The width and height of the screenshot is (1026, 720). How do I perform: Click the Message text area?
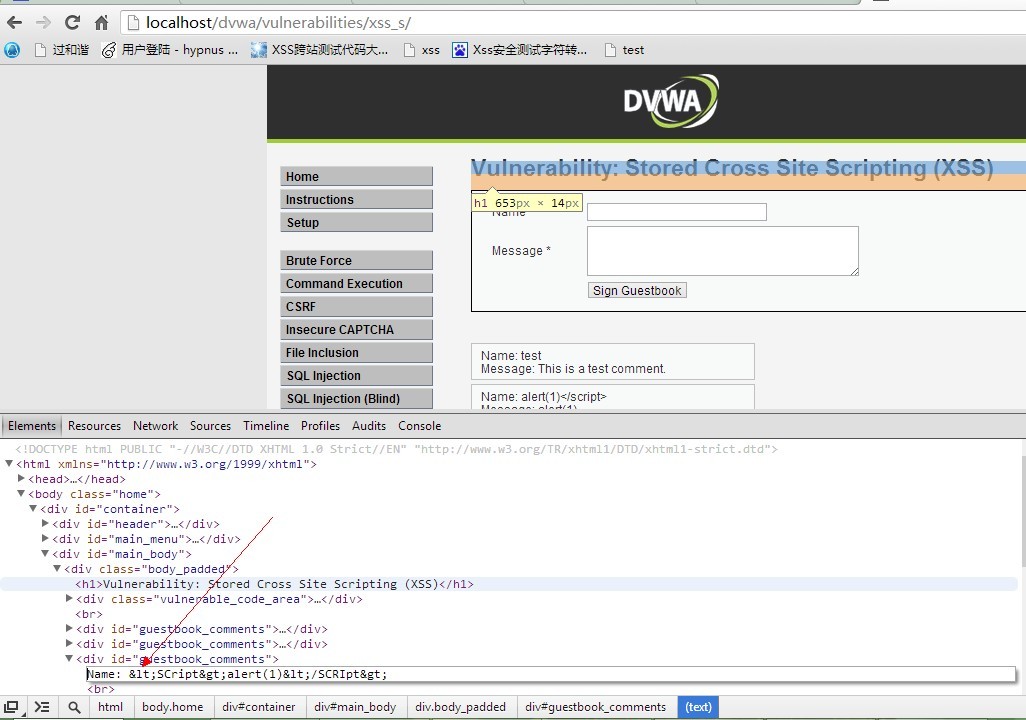723,251
